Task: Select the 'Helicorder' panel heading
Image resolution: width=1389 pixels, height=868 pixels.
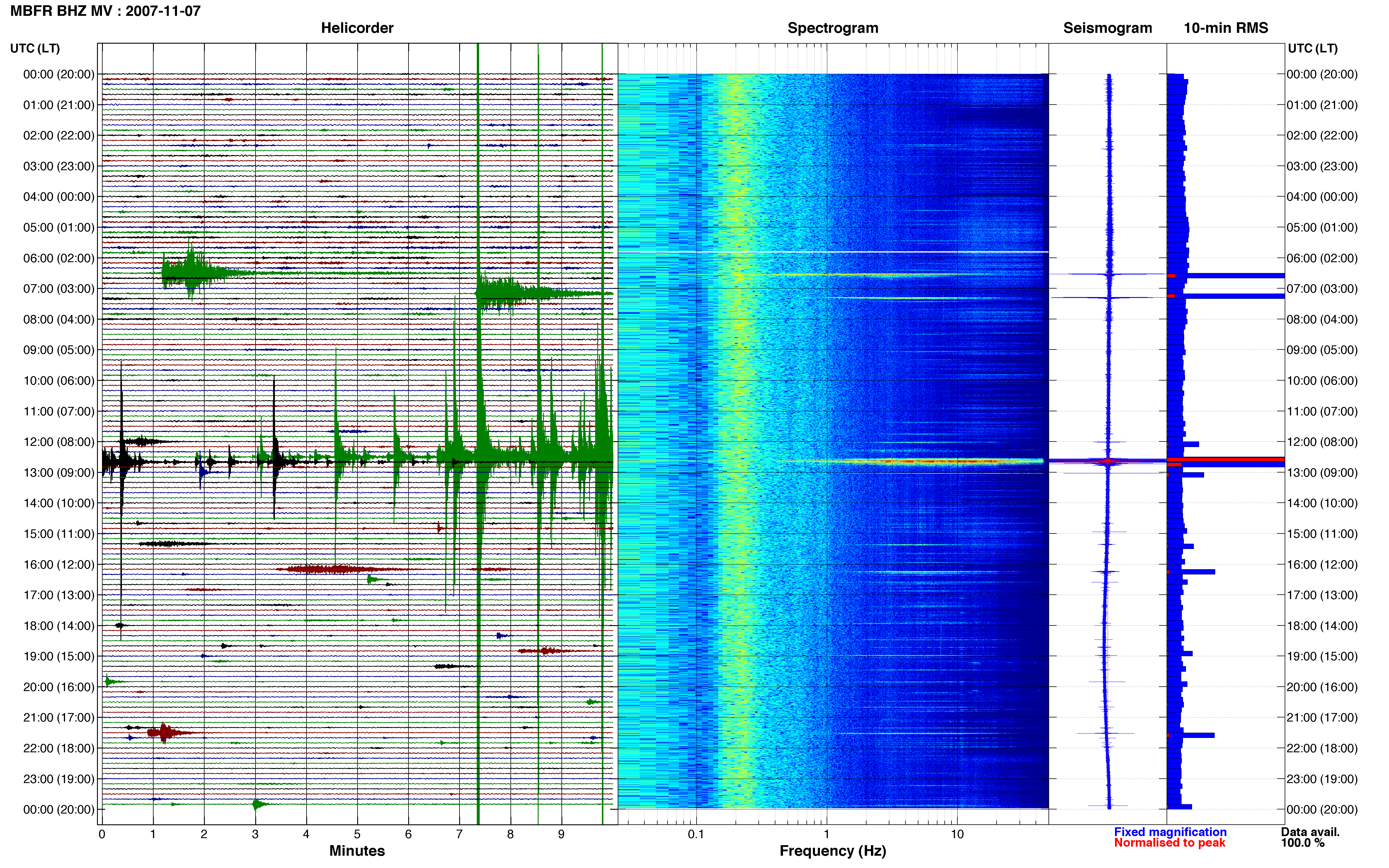Action: (357, 28)
